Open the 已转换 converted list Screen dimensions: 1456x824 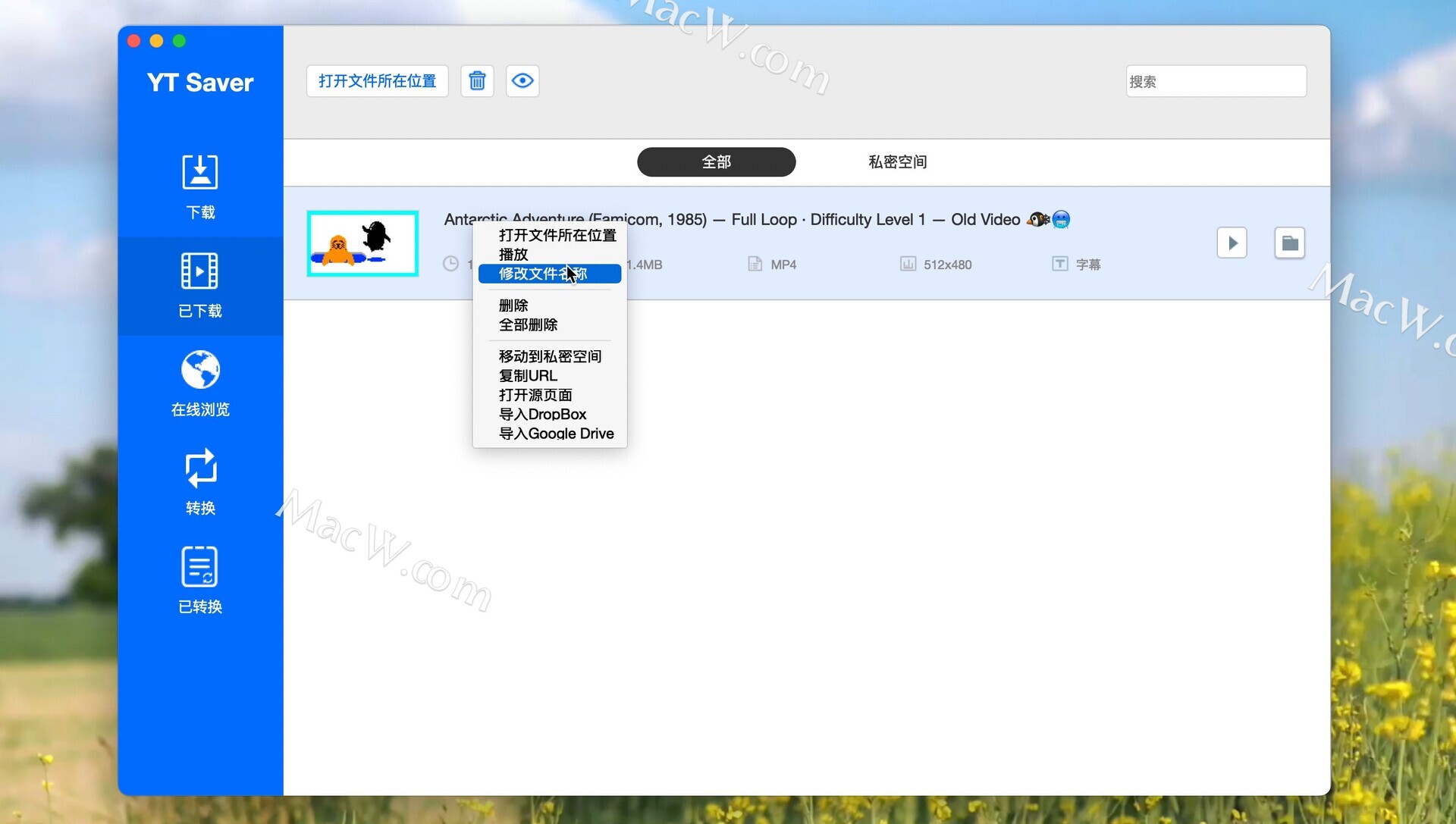click(200, 581)
